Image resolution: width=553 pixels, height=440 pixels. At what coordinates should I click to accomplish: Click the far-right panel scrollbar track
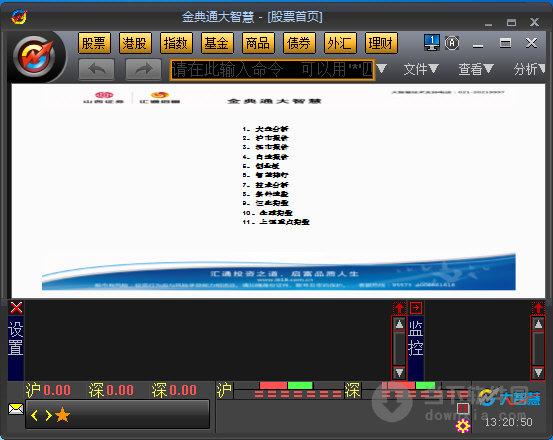tap(538, 348)
